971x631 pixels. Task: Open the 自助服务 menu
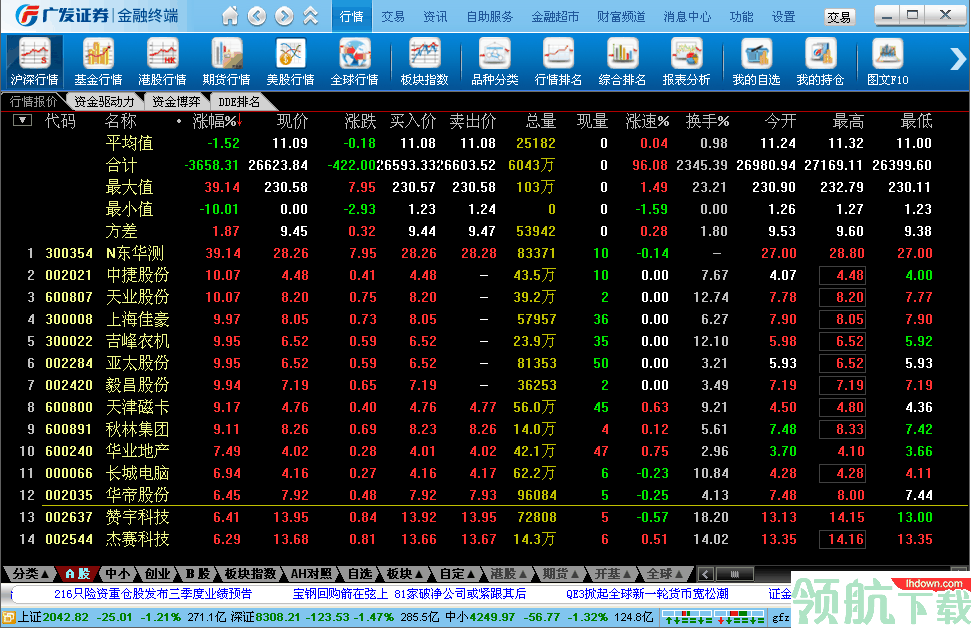click(x=490, y=17)
